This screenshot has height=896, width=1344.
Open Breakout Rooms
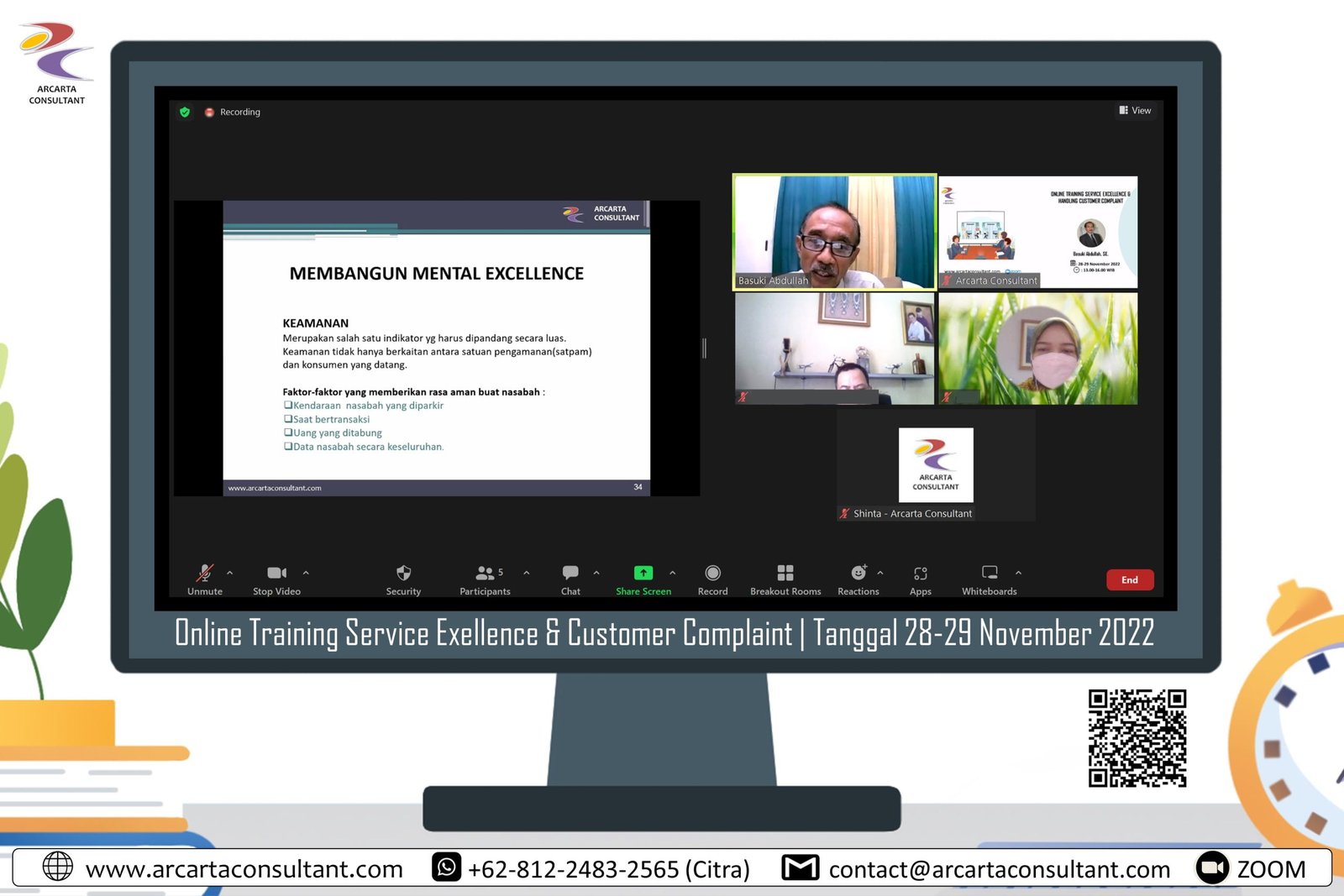pos(785,574)
